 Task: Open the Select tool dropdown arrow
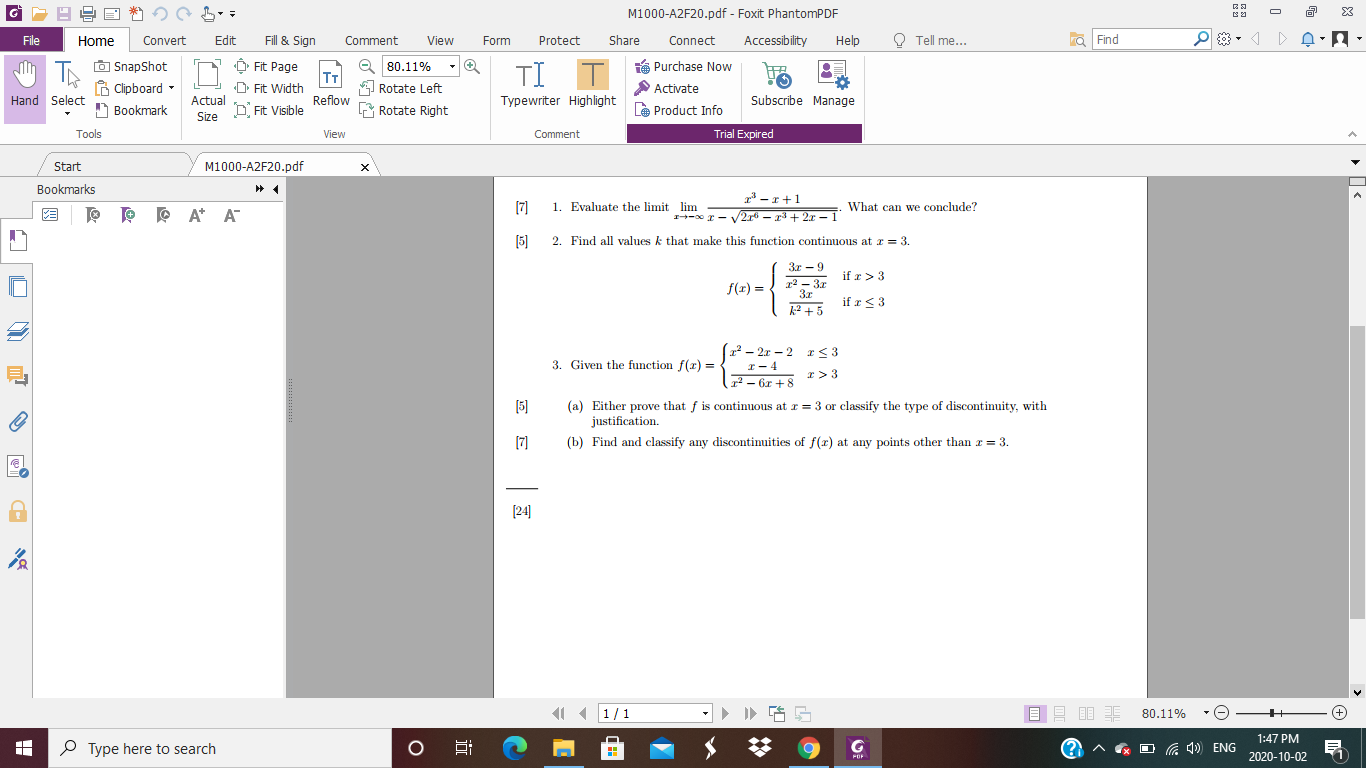(67, 111)
